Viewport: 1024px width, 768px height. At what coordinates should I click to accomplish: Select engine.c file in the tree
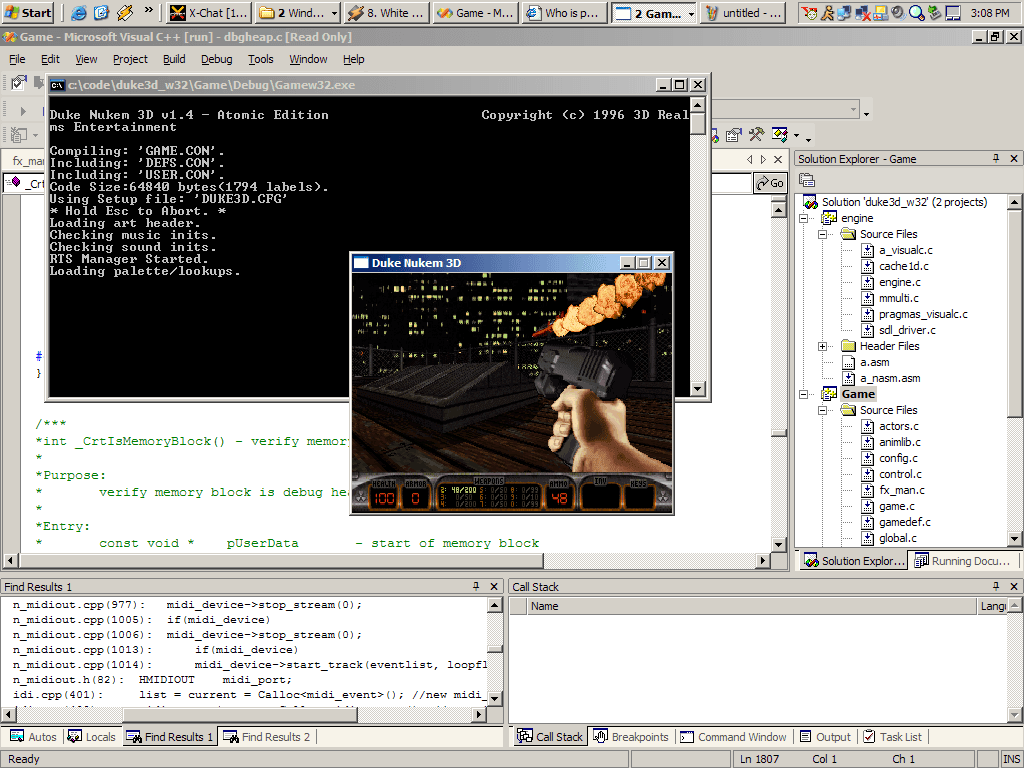tap(899, 282)
